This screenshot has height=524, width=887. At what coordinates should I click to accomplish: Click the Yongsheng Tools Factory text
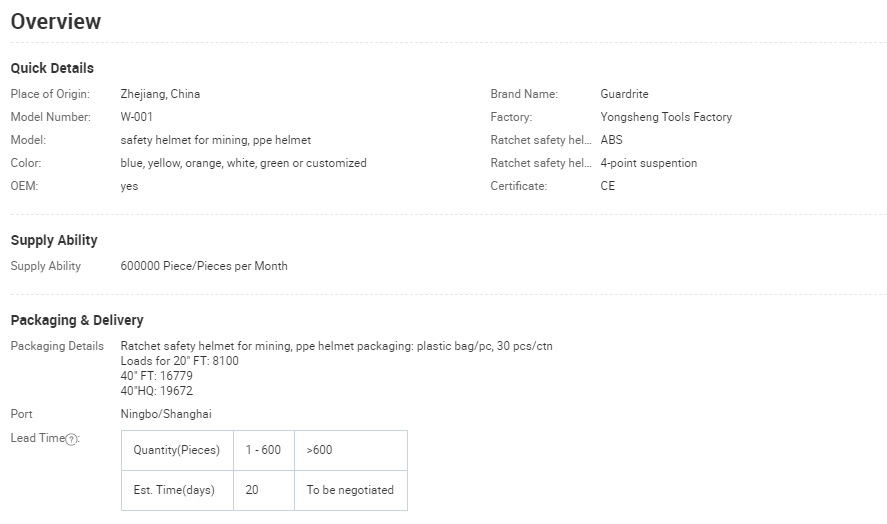(x=666, y=117)
